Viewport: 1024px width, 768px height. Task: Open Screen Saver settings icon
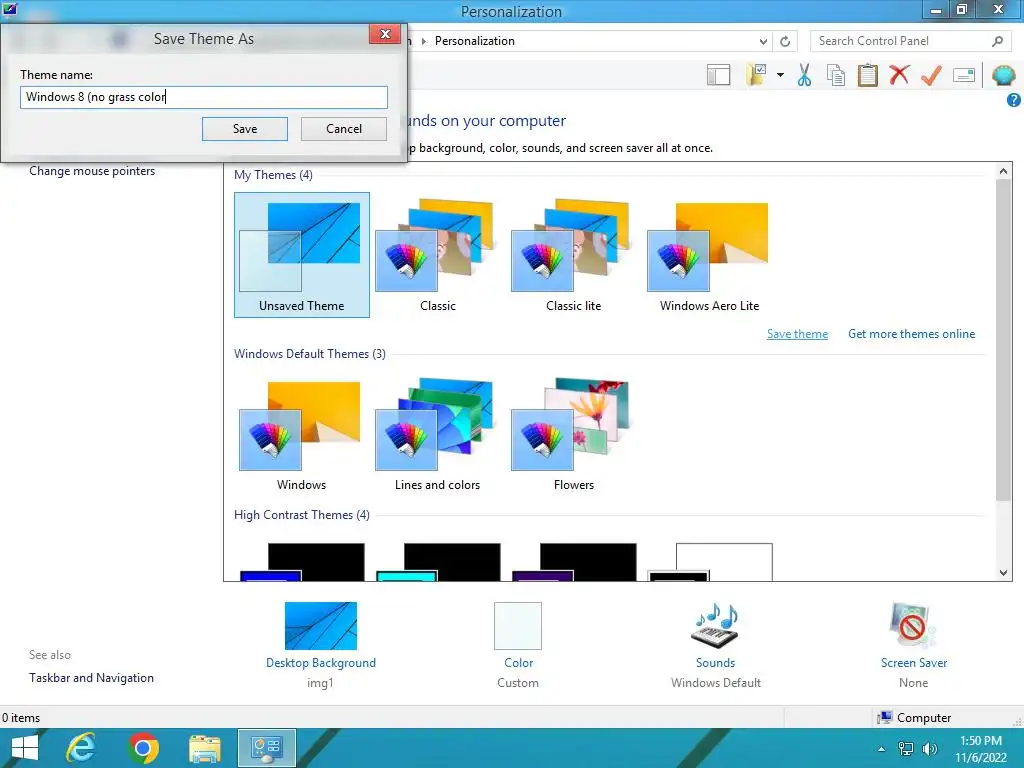913,626
